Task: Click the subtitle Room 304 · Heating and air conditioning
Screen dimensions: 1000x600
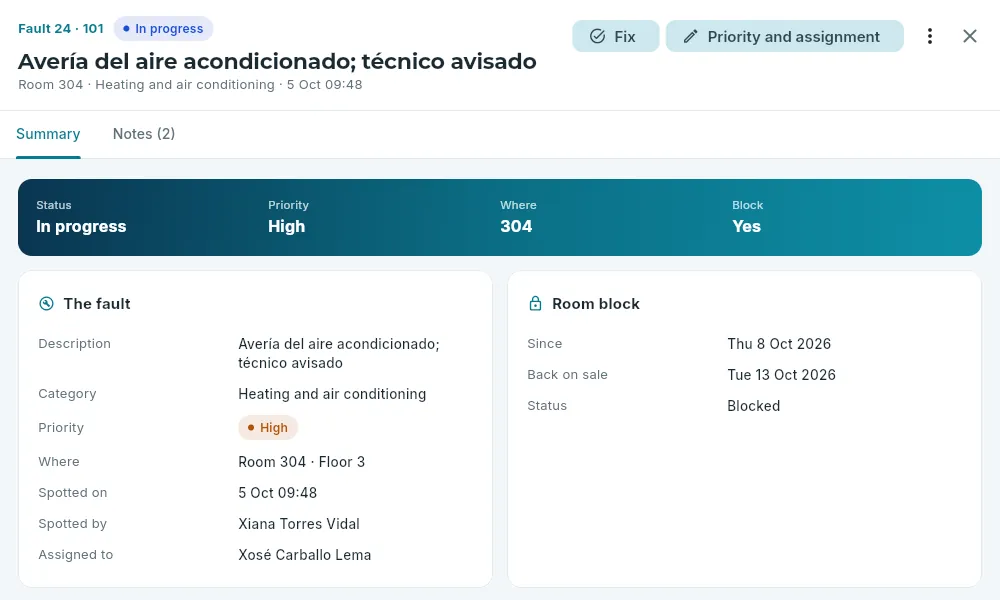Action: point(146,85)
